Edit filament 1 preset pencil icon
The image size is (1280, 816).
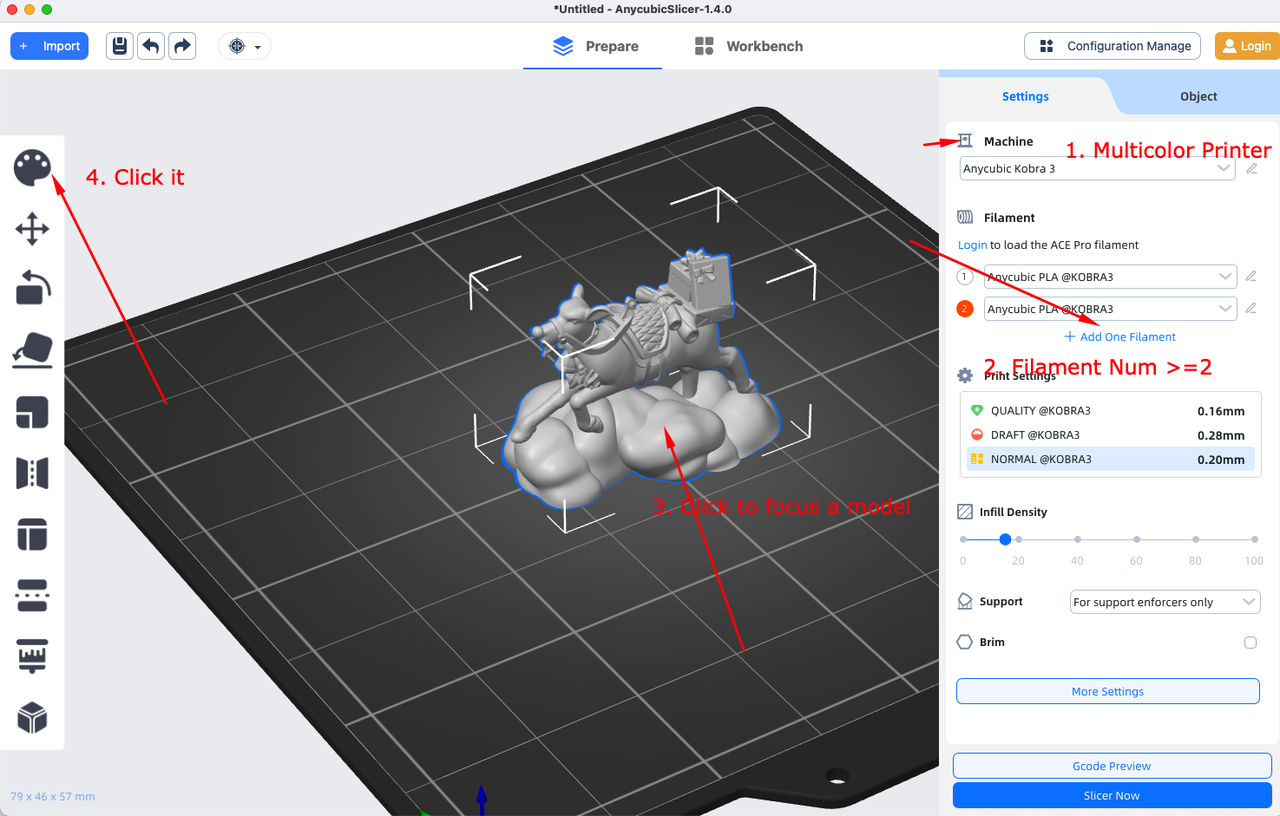[x=1251, y=277]
